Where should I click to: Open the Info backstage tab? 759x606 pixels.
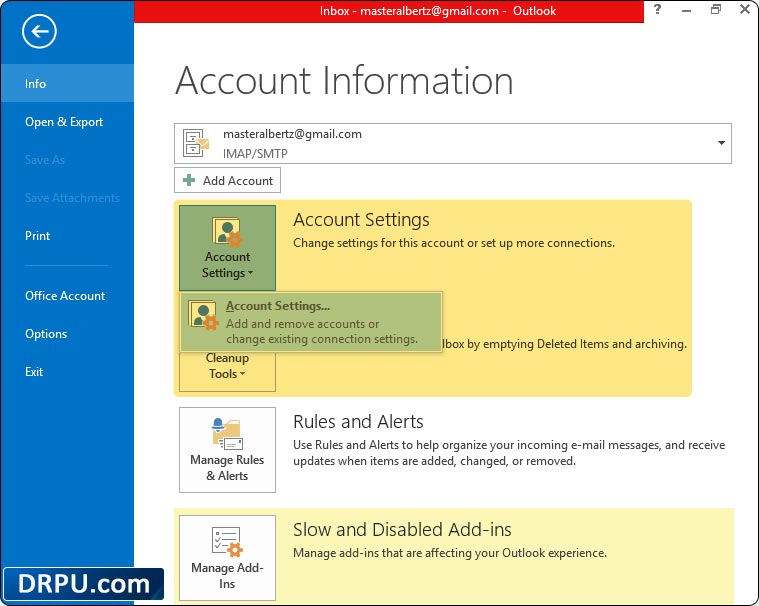coord(67,83)
